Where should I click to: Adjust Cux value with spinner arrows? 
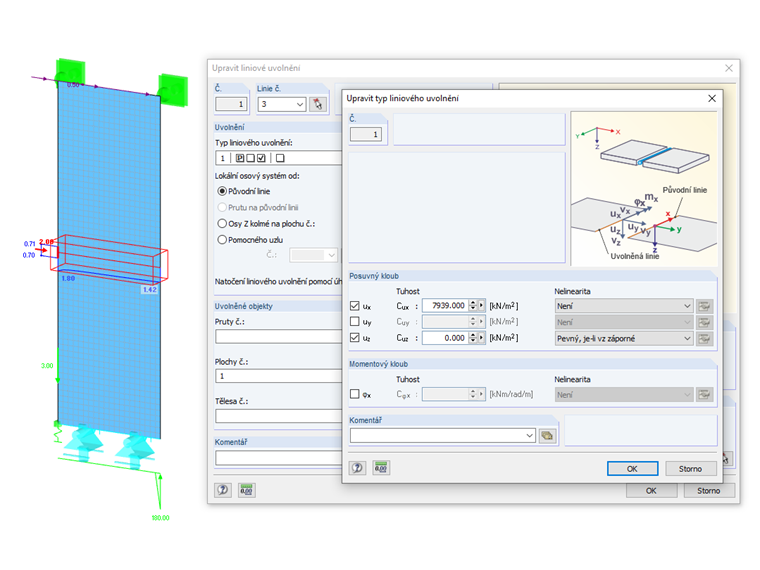[473, 306]
